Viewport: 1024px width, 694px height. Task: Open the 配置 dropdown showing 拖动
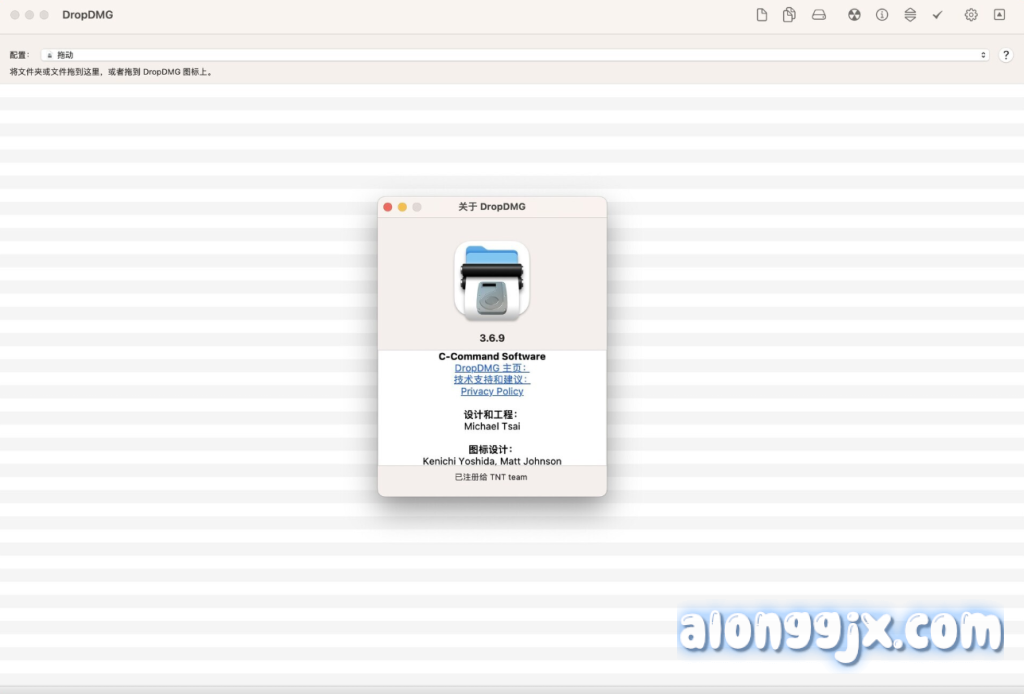[x=514, y=55]
